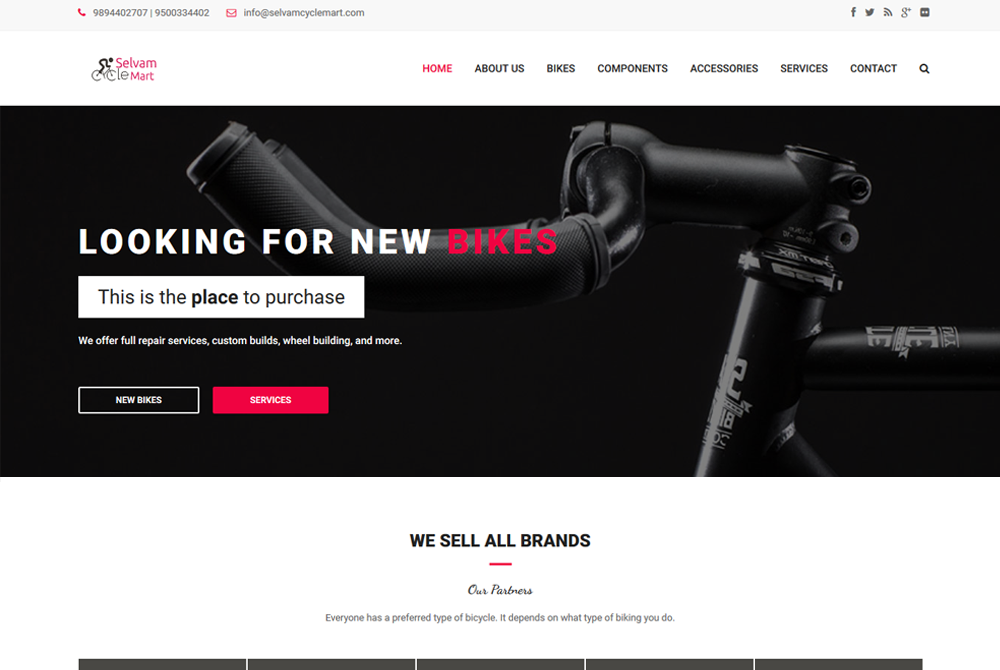Open the Flickr icon in top bar
The height and width of the screenshot is (670, 1000).
pyautogui.click(x=925, y=12)
